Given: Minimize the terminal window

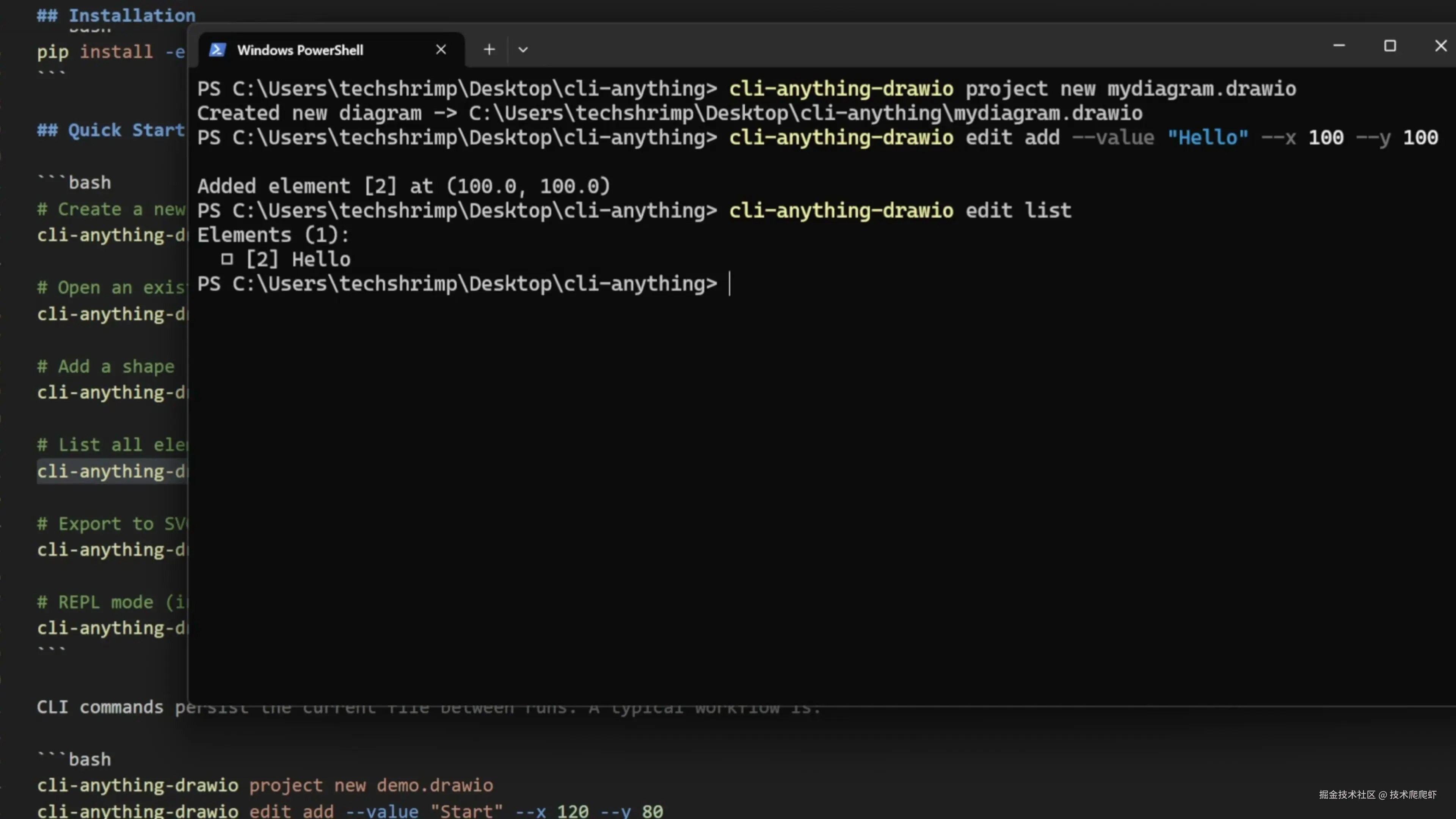Looking at the screenshot, I should click(x=1338, y=45).
